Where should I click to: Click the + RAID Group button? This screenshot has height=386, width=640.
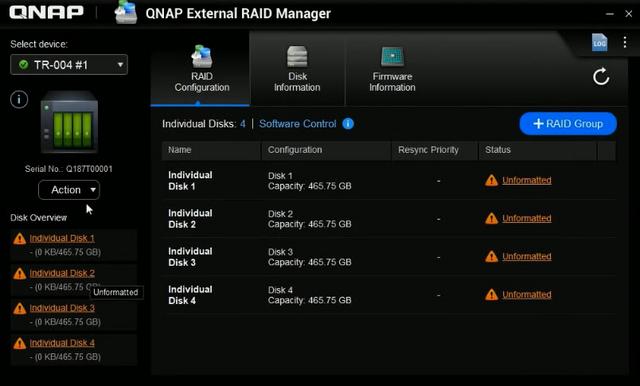click(568, 124)
